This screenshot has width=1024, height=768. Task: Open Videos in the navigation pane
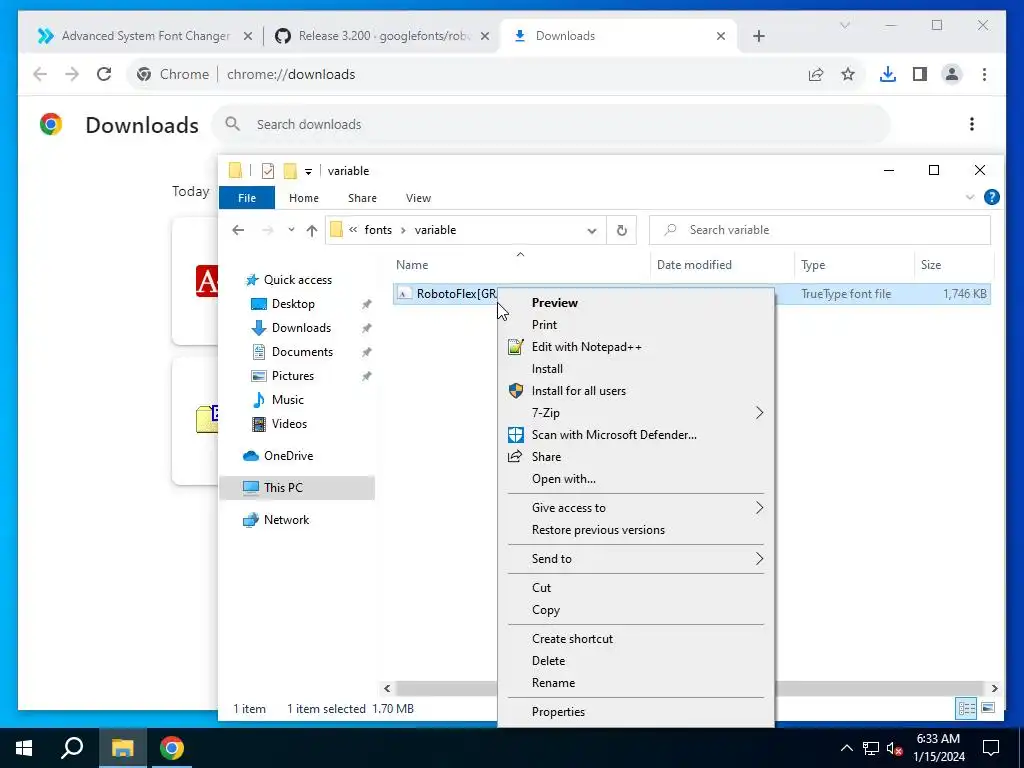[x=289, y=424]
